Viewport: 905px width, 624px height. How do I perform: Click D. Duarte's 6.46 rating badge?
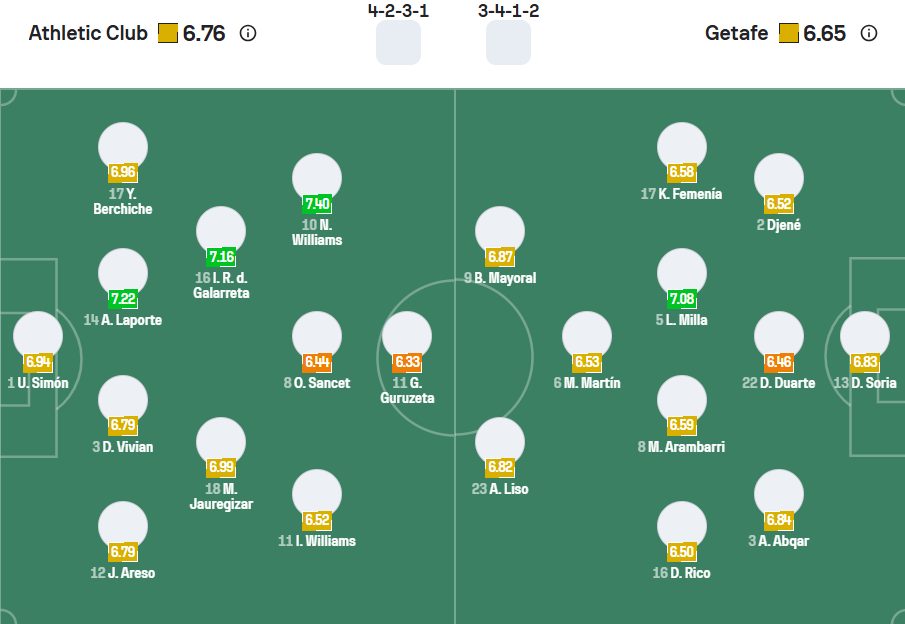[779, 362]
